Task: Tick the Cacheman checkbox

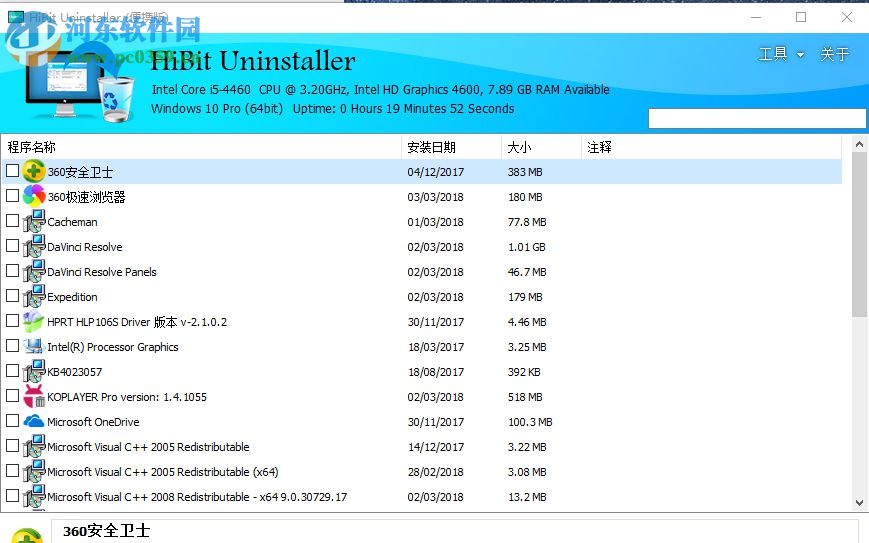Action: (12, 221)
